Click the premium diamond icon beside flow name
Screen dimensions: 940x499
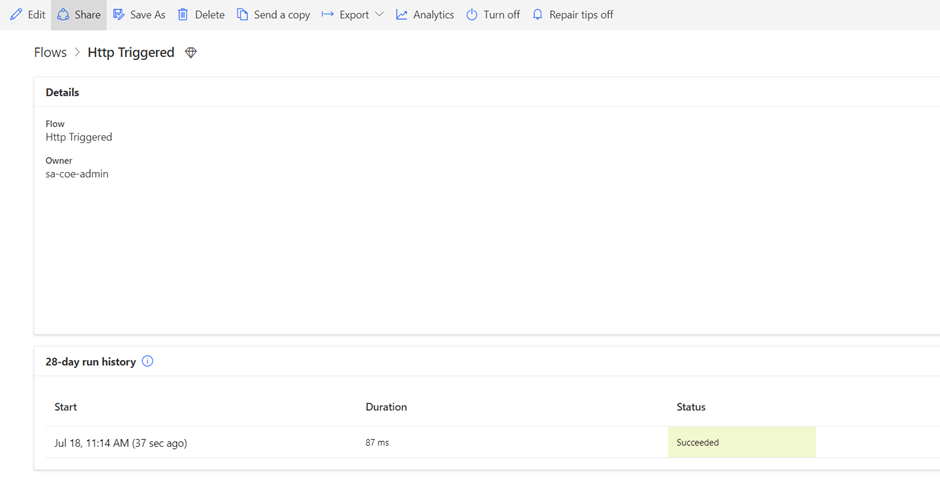pos(191,53)
